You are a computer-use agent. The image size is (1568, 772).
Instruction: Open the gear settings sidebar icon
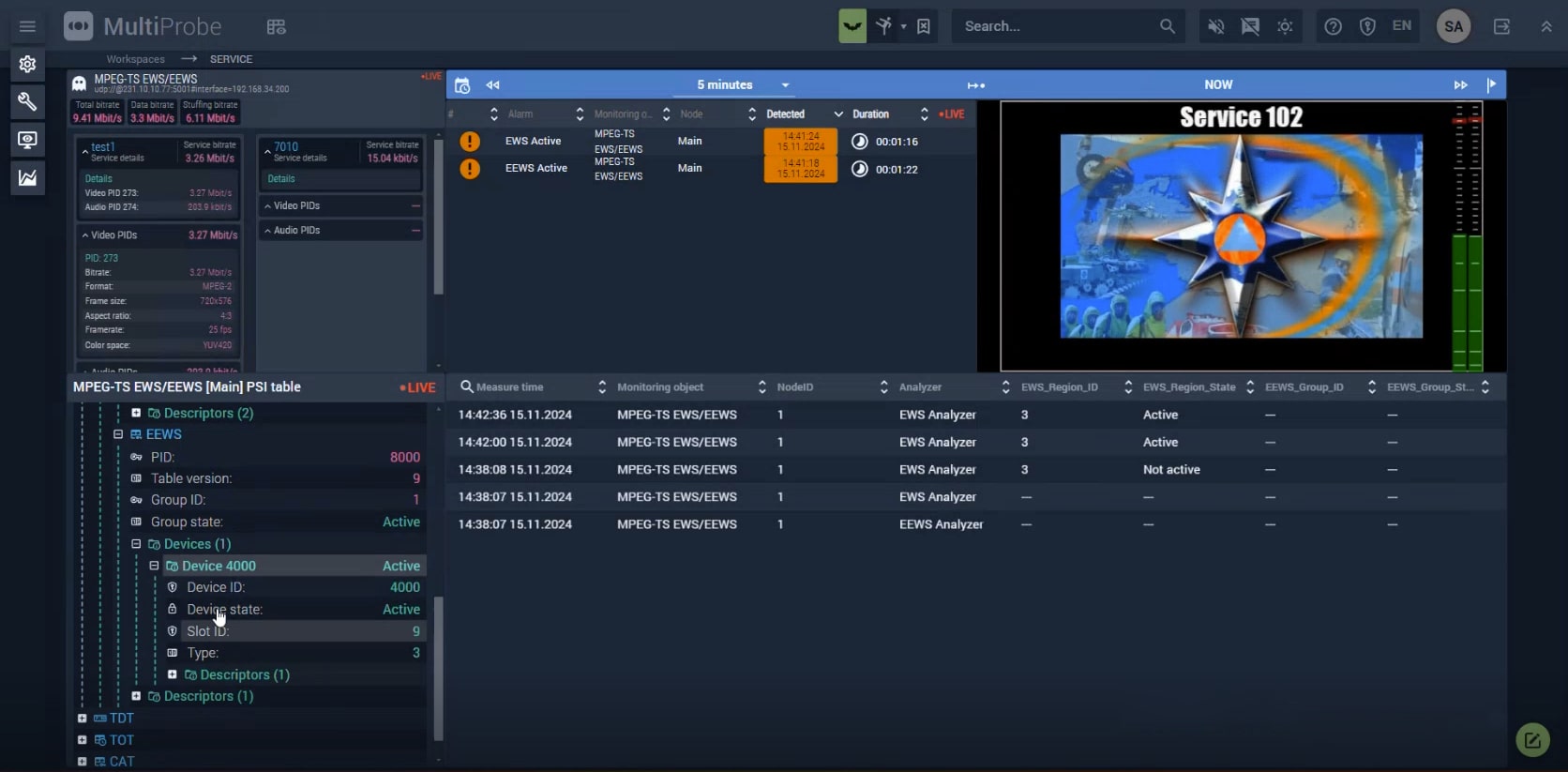27,64
